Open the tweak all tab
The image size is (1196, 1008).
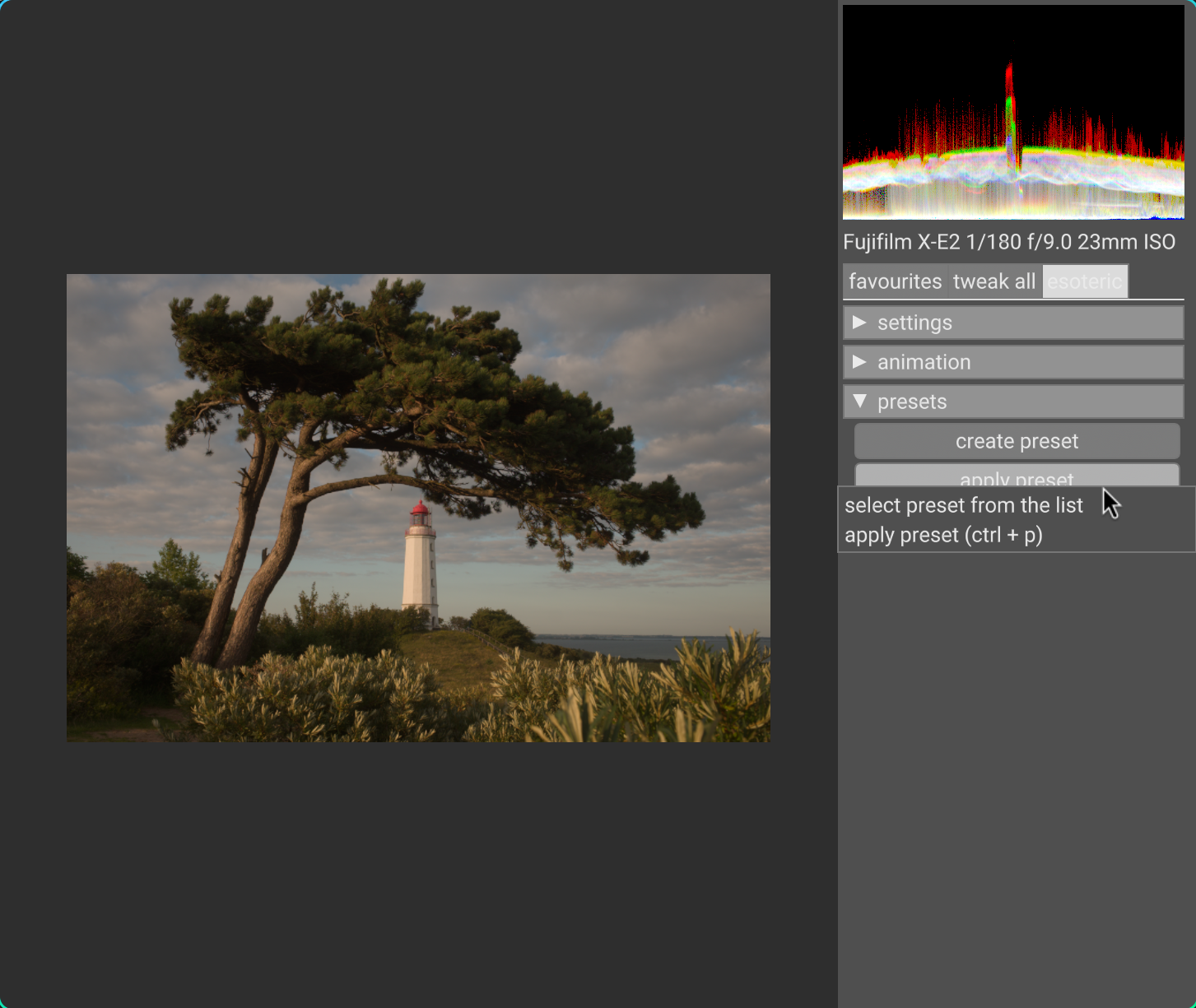click(x=994, y=281)
